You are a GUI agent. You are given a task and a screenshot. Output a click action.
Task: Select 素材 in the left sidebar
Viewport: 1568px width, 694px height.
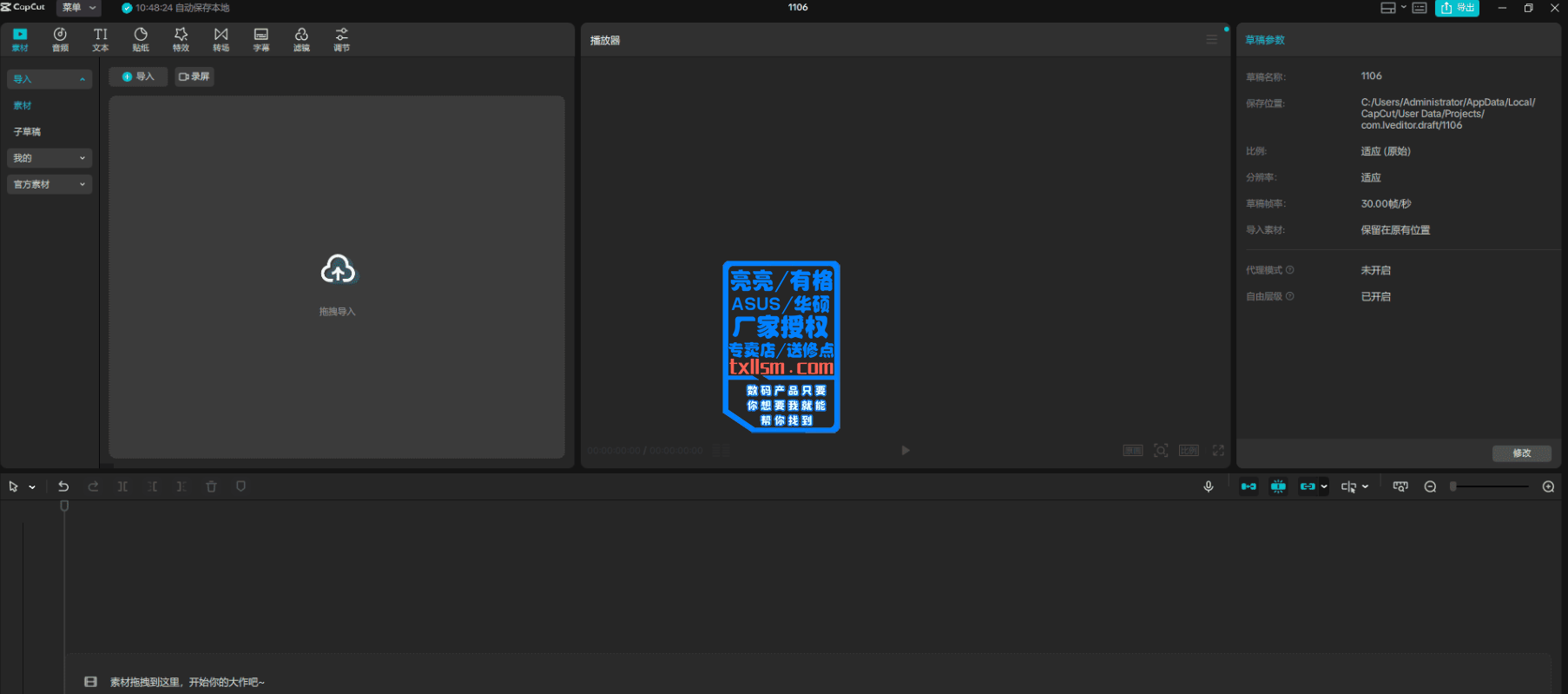(23, 105)
